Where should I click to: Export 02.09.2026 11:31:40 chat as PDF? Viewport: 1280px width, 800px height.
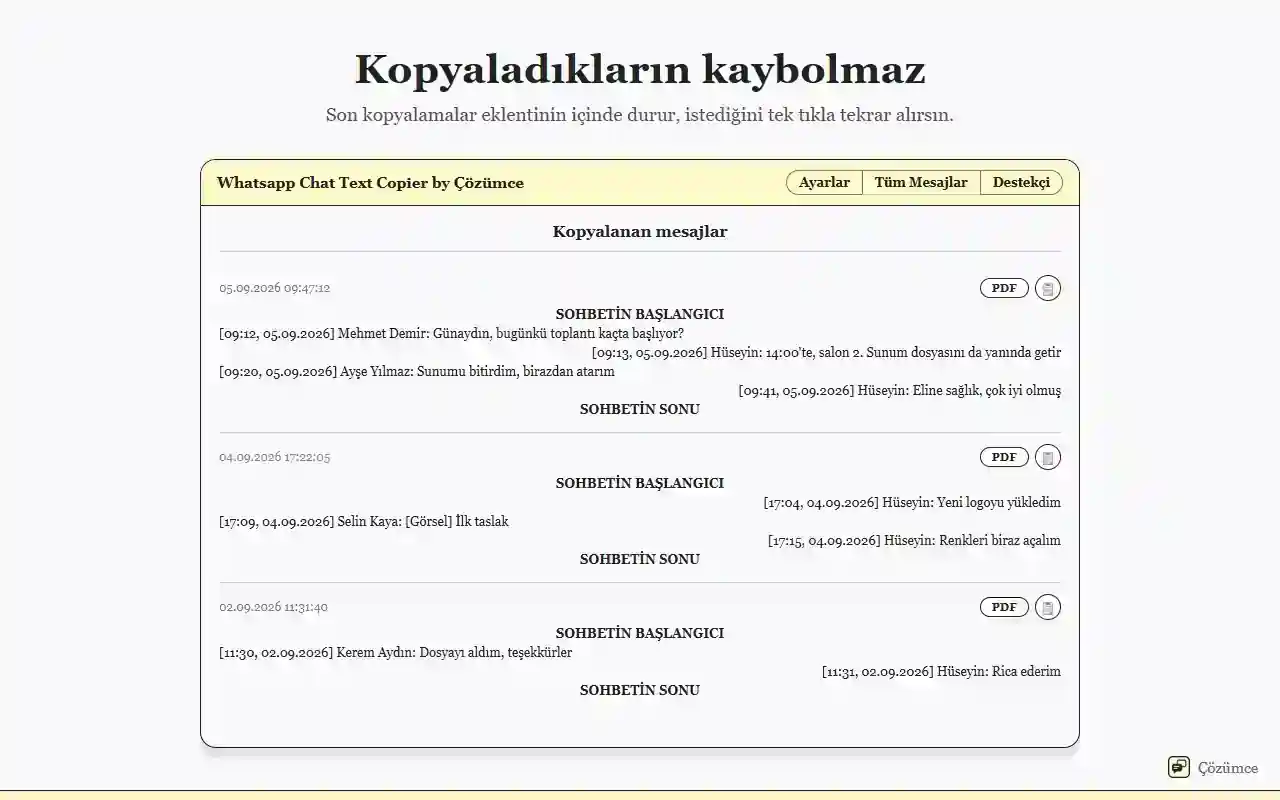[1004, 607]
